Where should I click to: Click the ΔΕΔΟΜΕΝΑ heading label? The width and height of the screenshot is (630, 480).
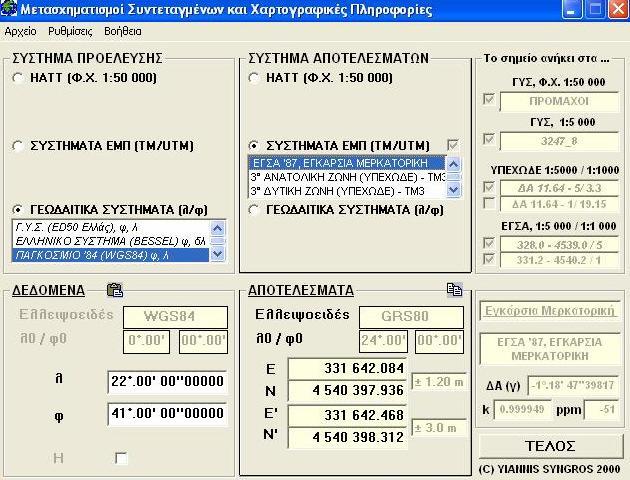coord(48,290)
